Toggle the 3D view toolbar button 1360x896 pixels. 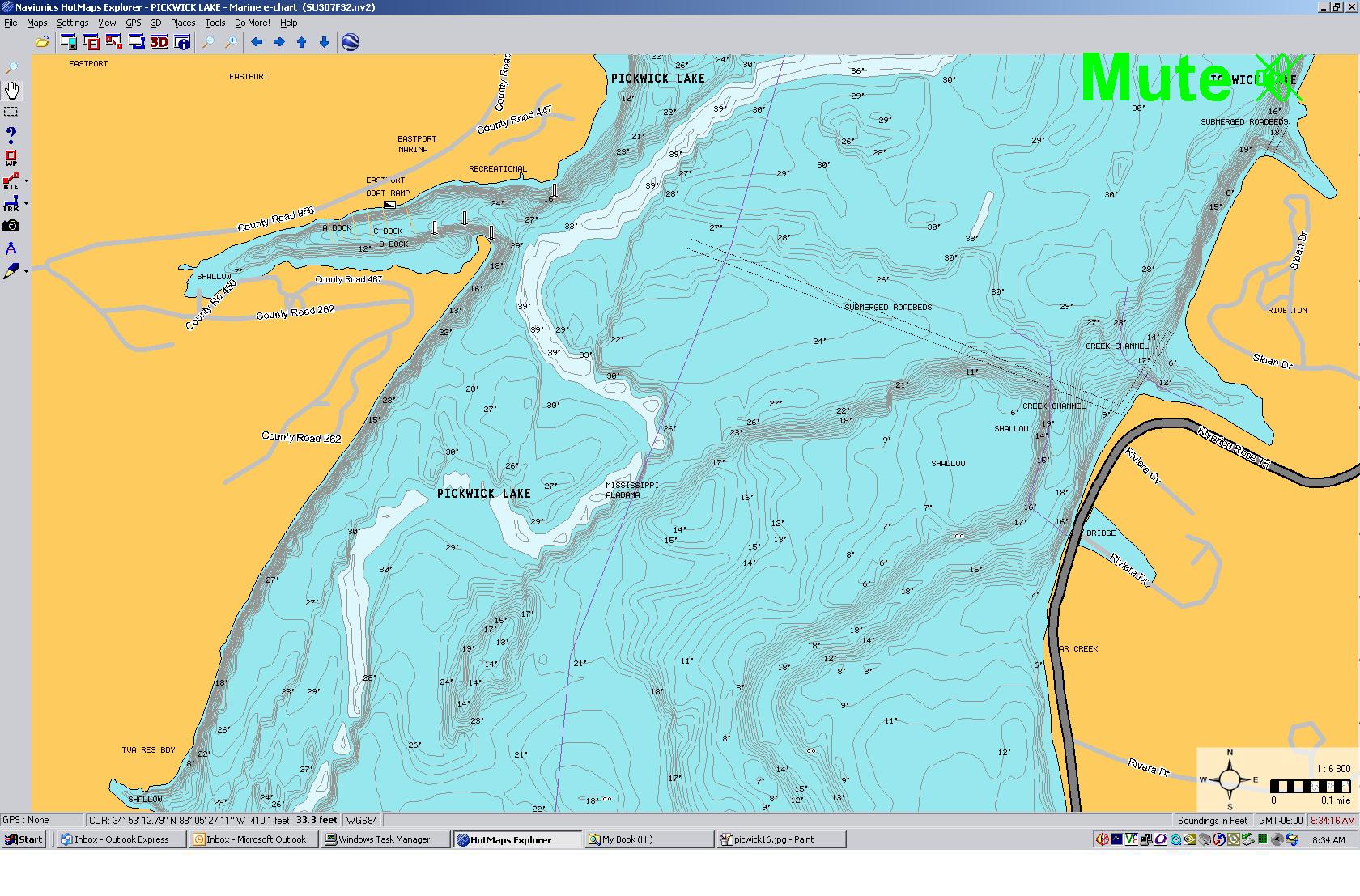pyautogui.click(x=159, y=42)
